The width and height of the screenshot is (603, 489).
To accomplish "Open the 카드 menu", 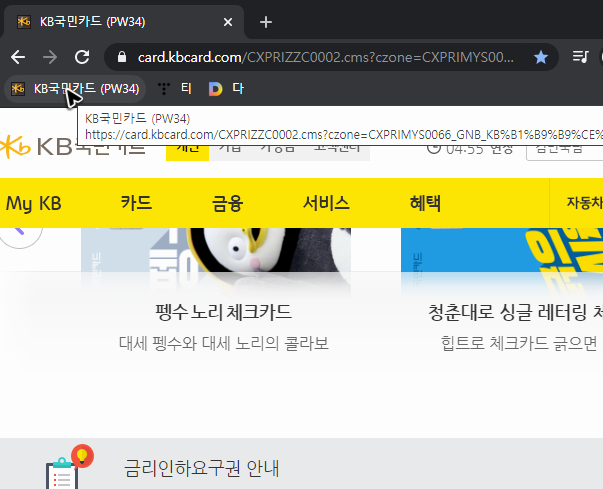I will point(137,203).
